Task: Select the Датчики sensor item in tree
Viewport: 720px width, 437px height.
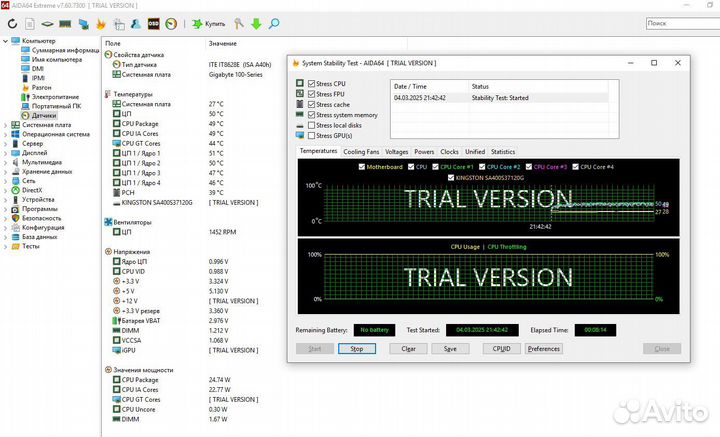Action: 43,115
